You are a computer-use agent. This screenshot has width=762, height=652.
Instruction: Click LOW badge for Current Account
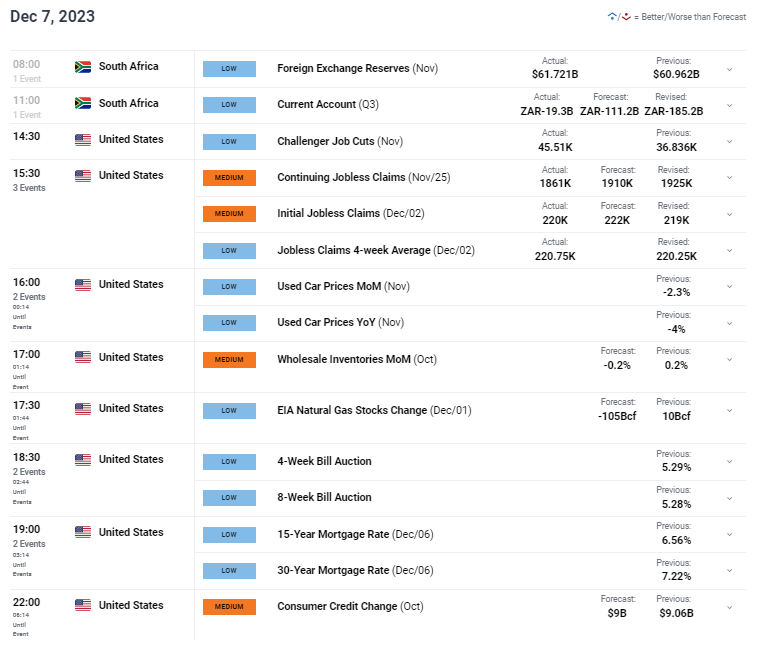coord(229,104)
